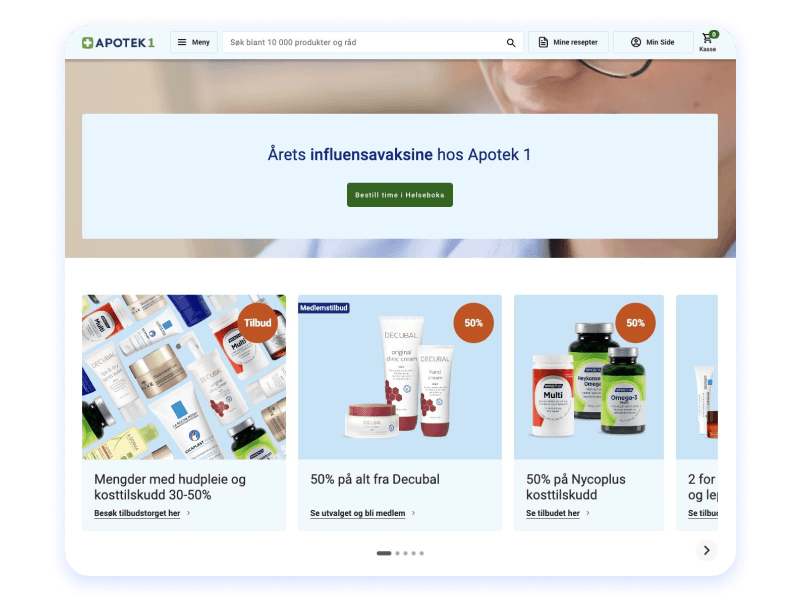Viewport: 800px width, 600px height.
Task: Open the Meny hamburger menu
Action: [x=194, y=42]
